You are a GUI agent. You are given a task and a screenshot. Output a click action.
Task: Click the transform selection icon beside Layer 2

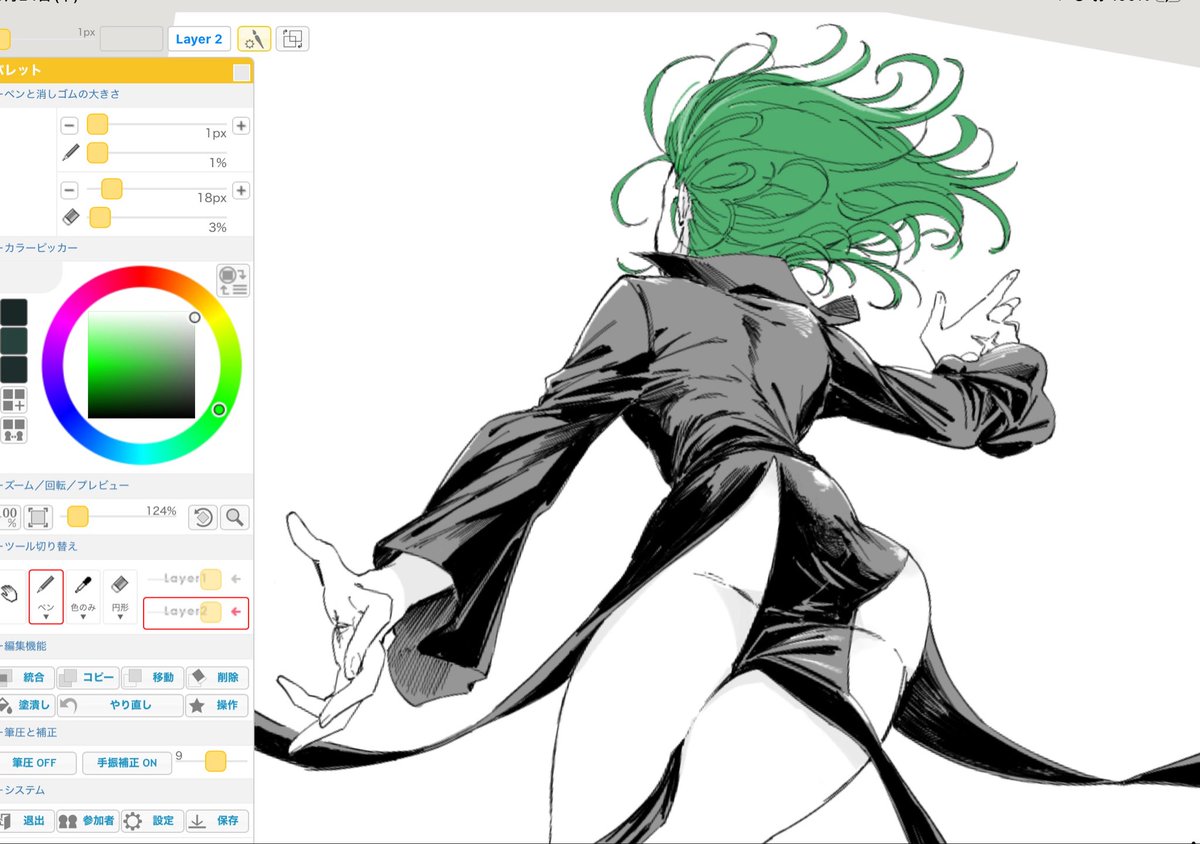(292, 39)
